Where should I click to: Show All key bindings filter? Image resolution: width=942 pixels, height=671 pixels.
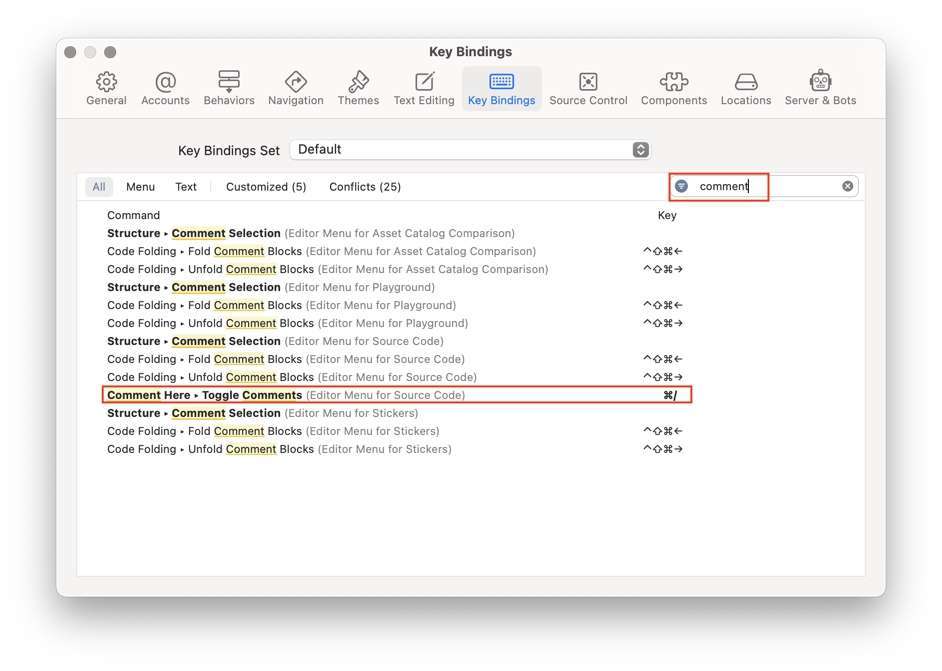click(x=99, y=187)
